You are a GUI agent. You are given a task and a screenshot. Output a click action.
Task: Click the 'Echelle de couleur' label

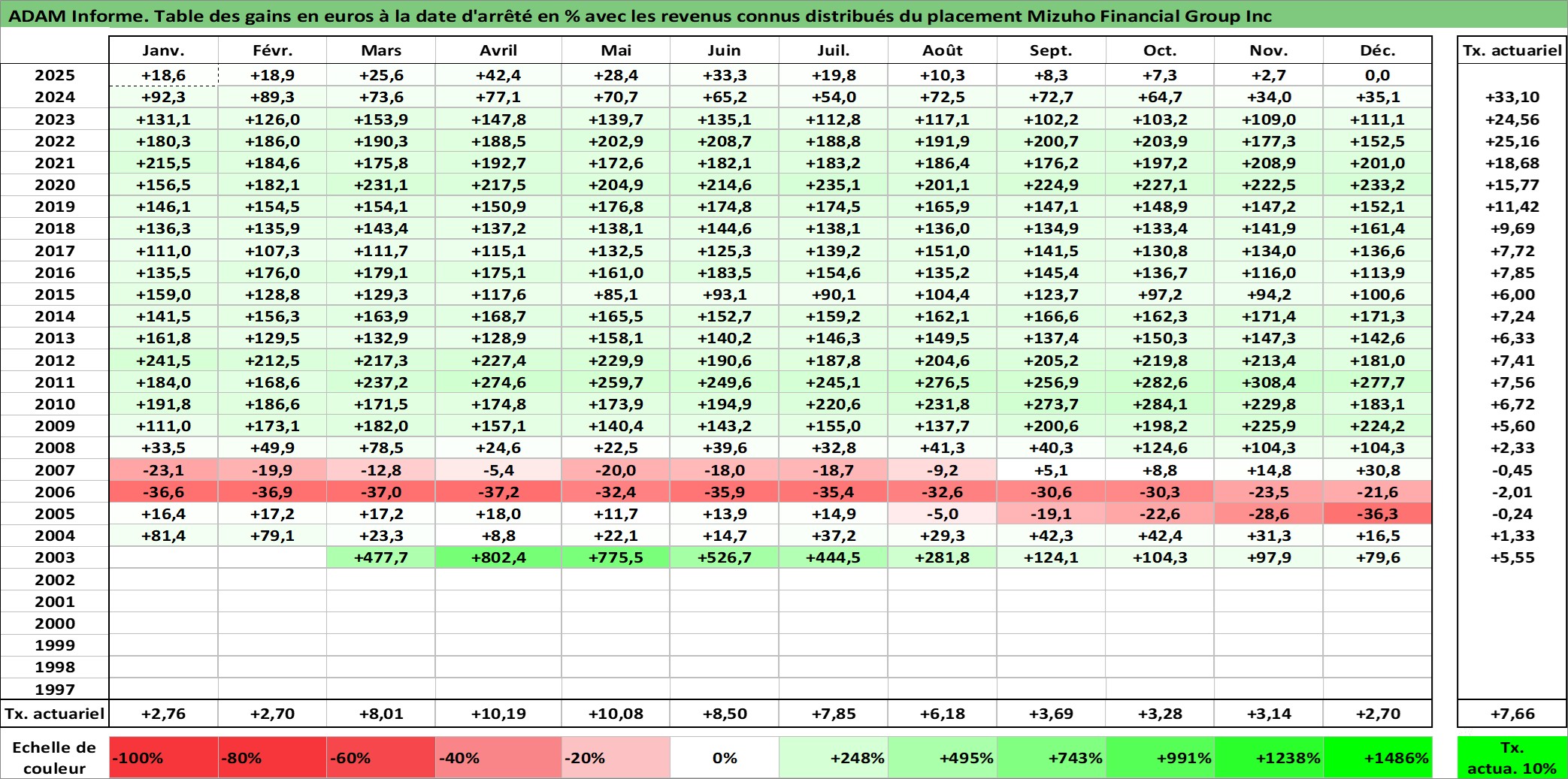[55, 757]
